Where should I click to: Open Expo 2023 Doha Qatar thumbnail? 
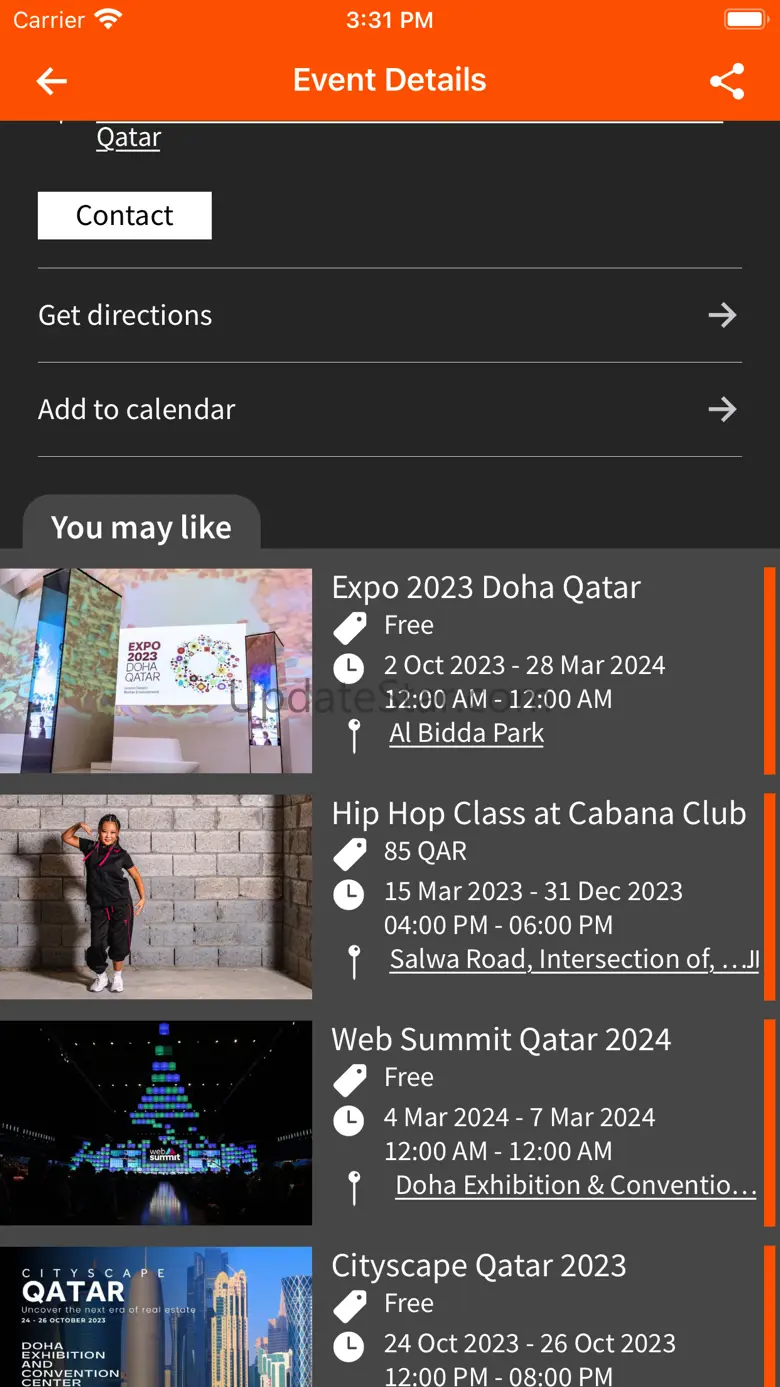click(x=156, y=671)
